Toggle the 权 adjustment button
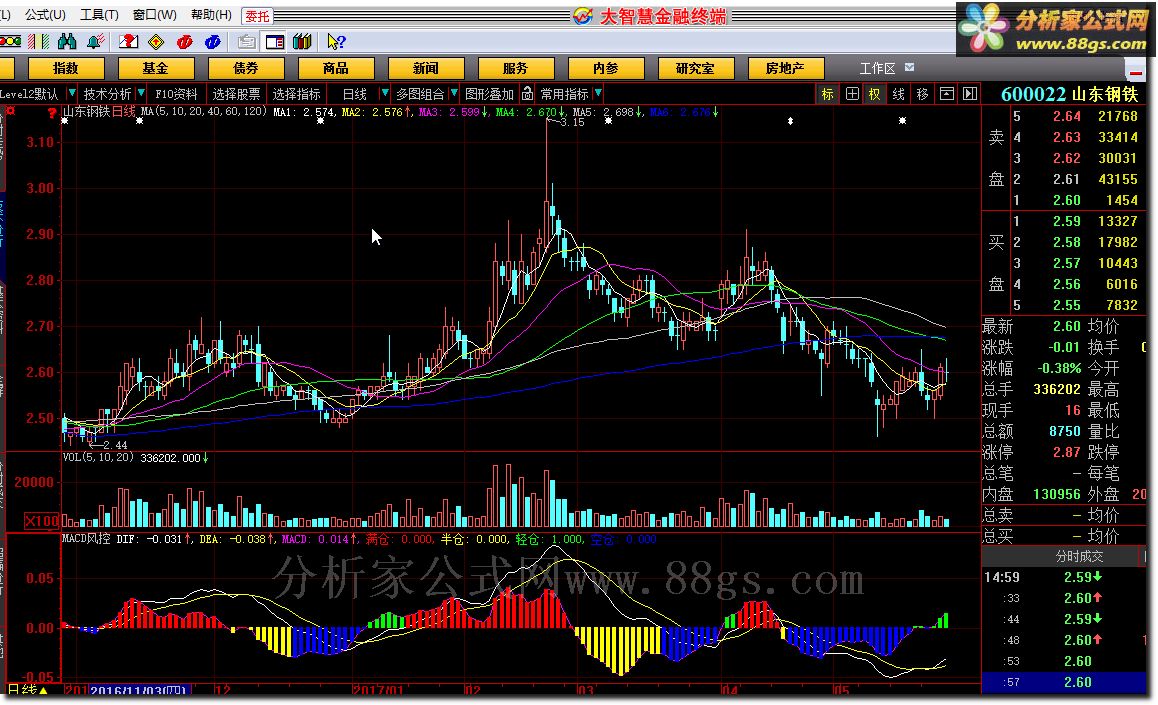Viewport: 1158px width, 705px height. pos(875,94)
